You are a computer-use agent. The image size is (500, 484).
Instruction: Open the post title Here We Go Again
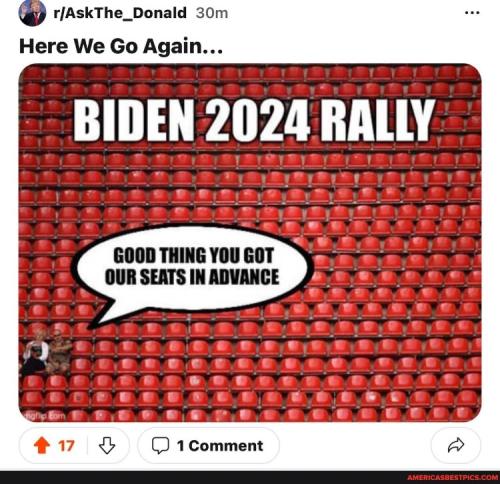click(x=121, y=46)
